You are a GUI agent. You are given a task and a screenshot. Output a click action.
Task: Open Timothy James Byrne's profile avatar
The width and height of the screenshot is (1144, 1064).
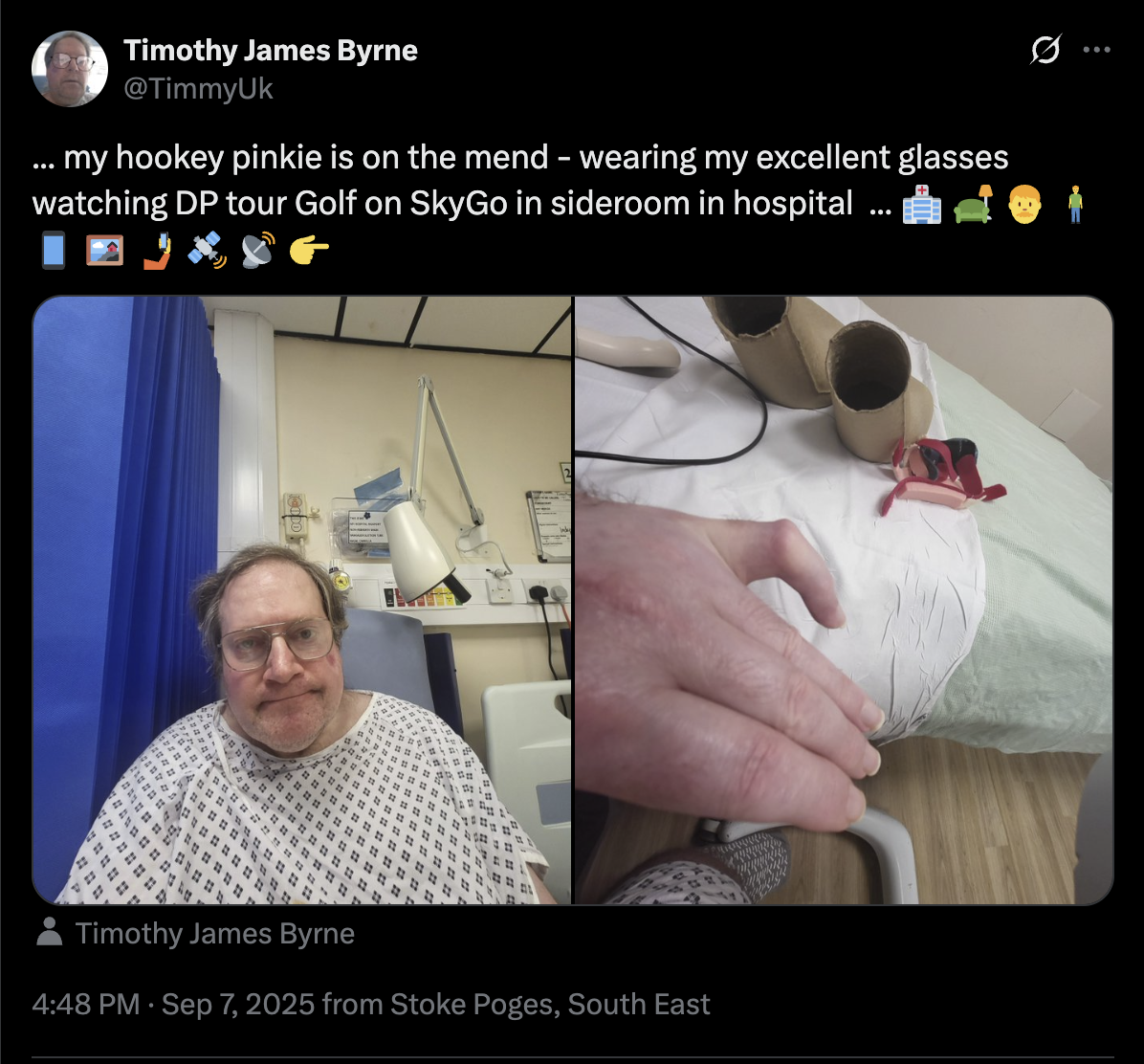coord(70,69)
